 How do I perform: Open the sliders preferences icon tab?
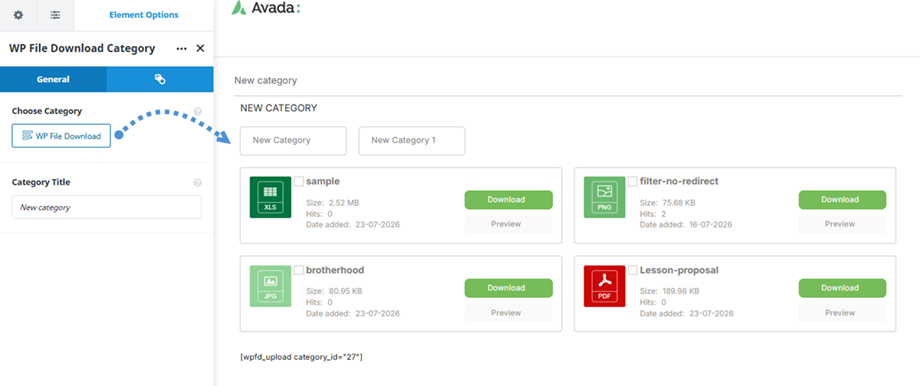pyautogui.click(x=56, y=15)
